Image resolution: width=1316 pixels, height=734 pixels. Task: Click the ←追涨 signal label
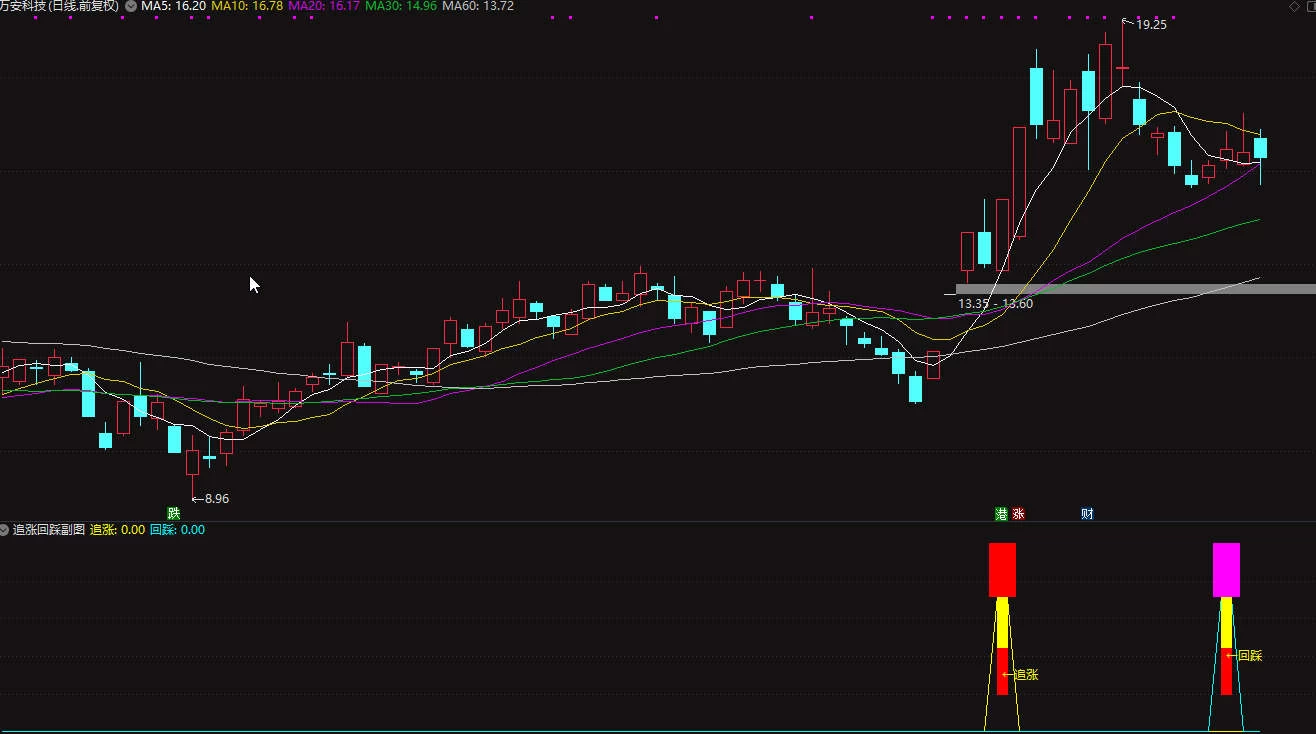click(1020, 675)
